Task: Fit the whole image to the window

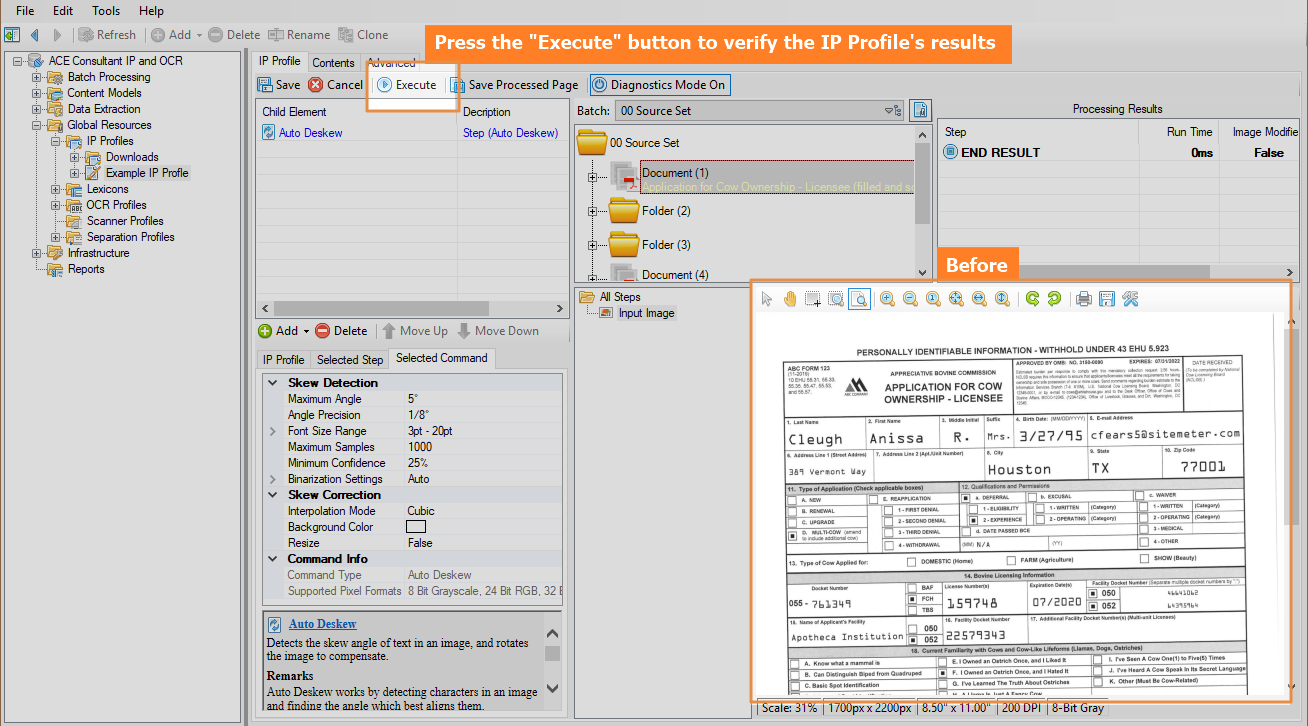Action: point(956,298)
